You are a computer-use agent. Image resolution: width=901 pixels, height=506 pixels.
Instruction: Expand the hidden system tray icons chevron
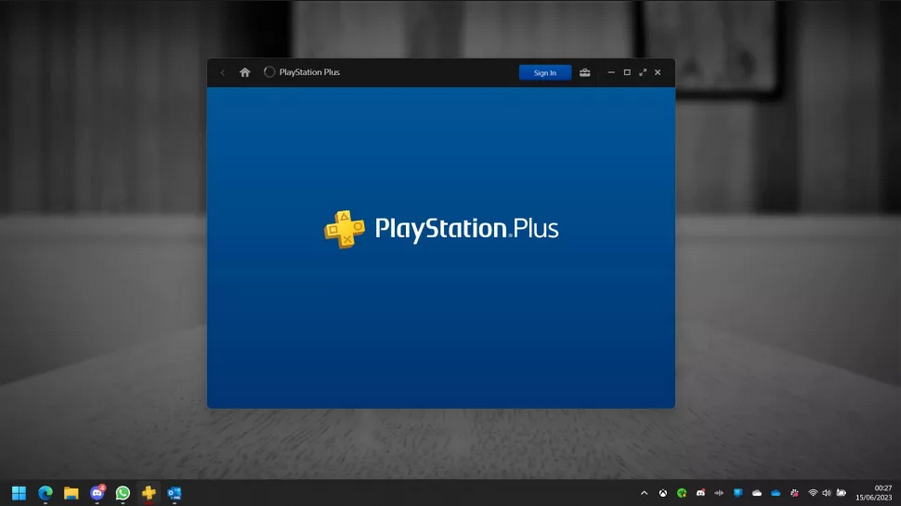(x=644, y=493)
